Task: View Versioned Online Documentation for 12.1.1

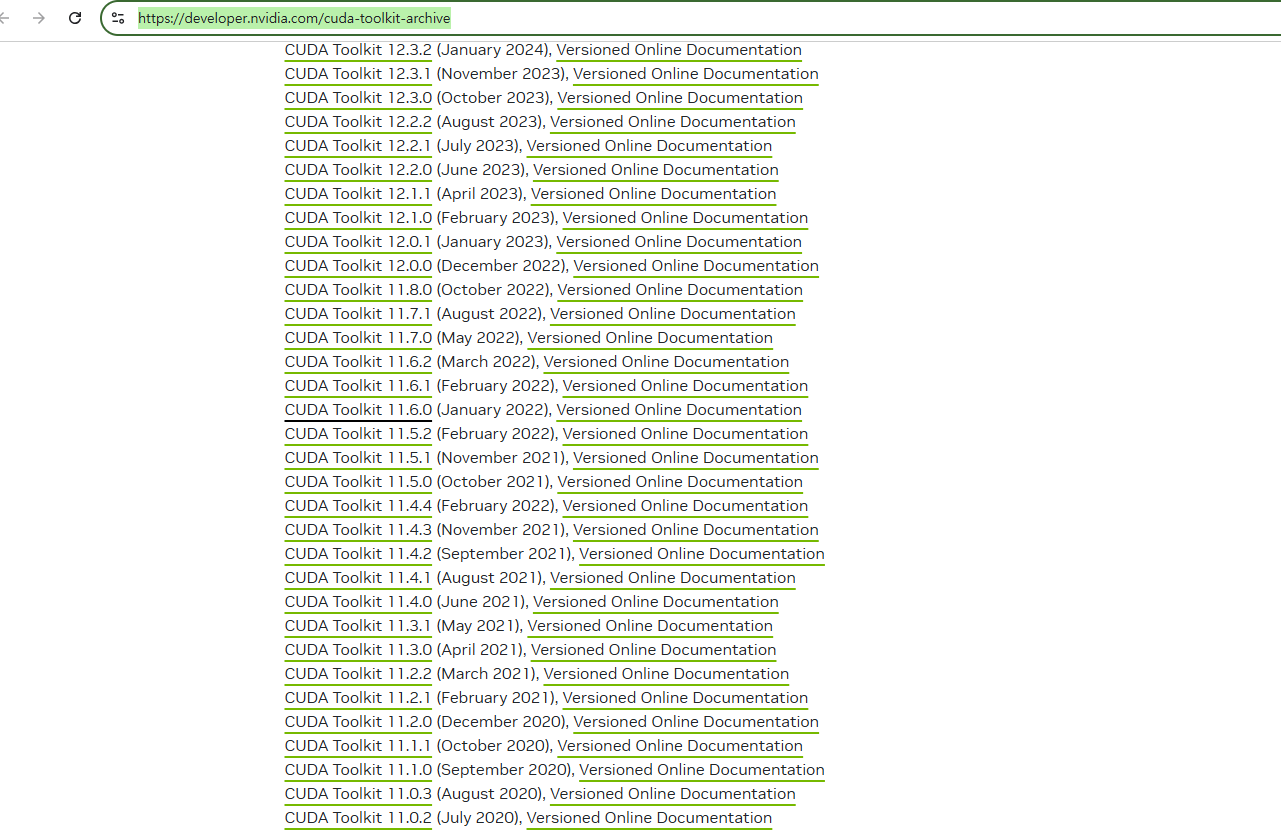Action: pos(654,194)
